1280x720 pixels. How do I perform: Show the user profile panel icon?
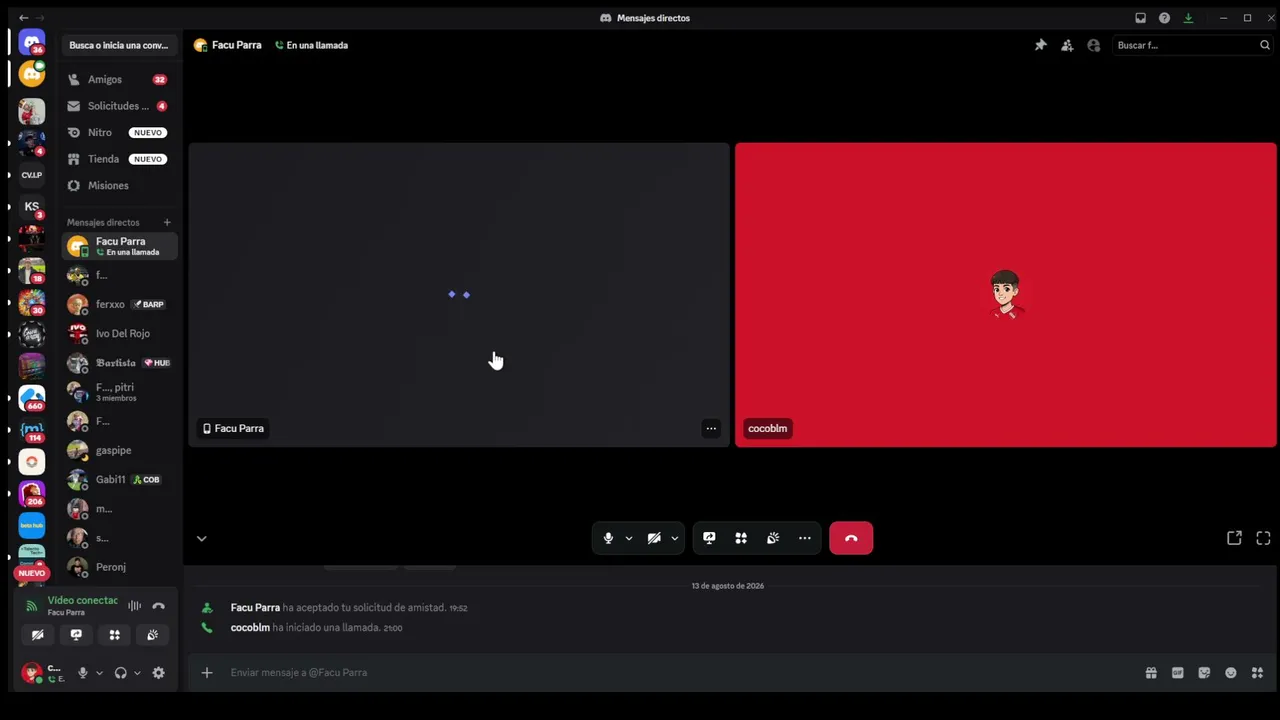pos(1093,45)
